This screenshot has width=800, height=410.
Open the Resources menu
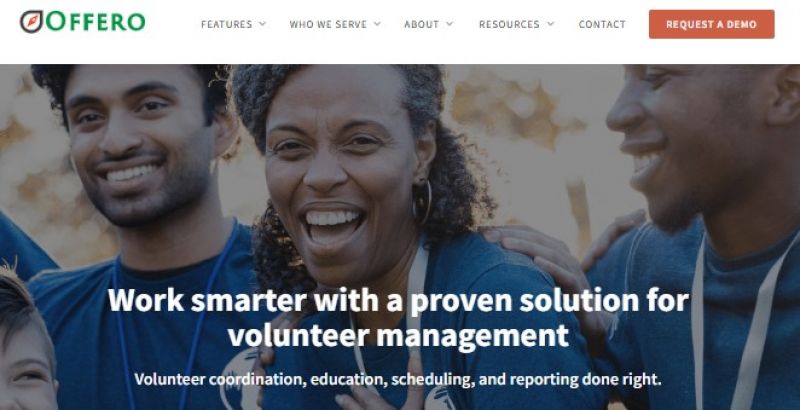click(509, 24)
